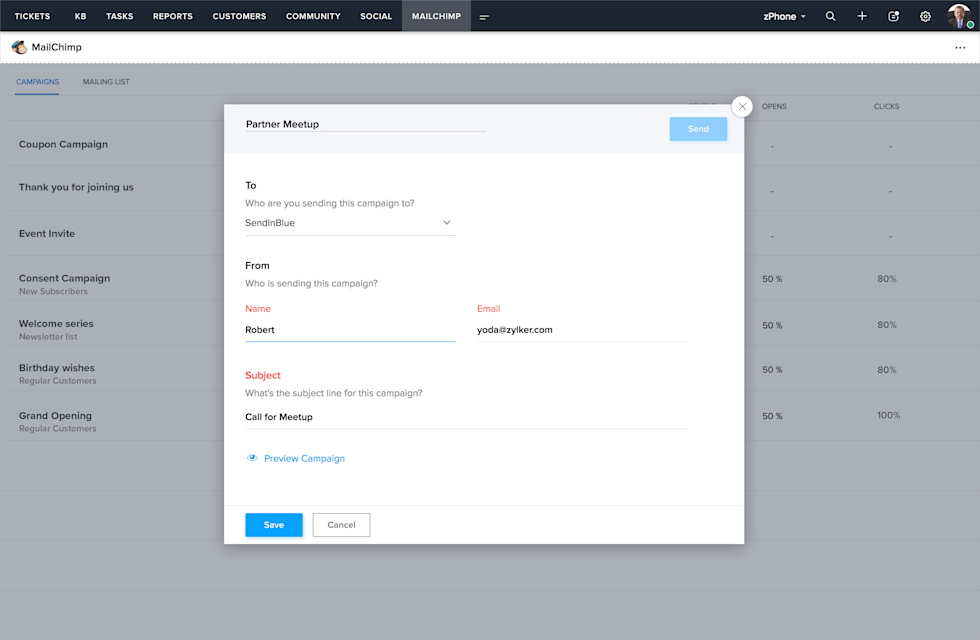
Task: Open the search icon in the top bar
Action: 828,15
